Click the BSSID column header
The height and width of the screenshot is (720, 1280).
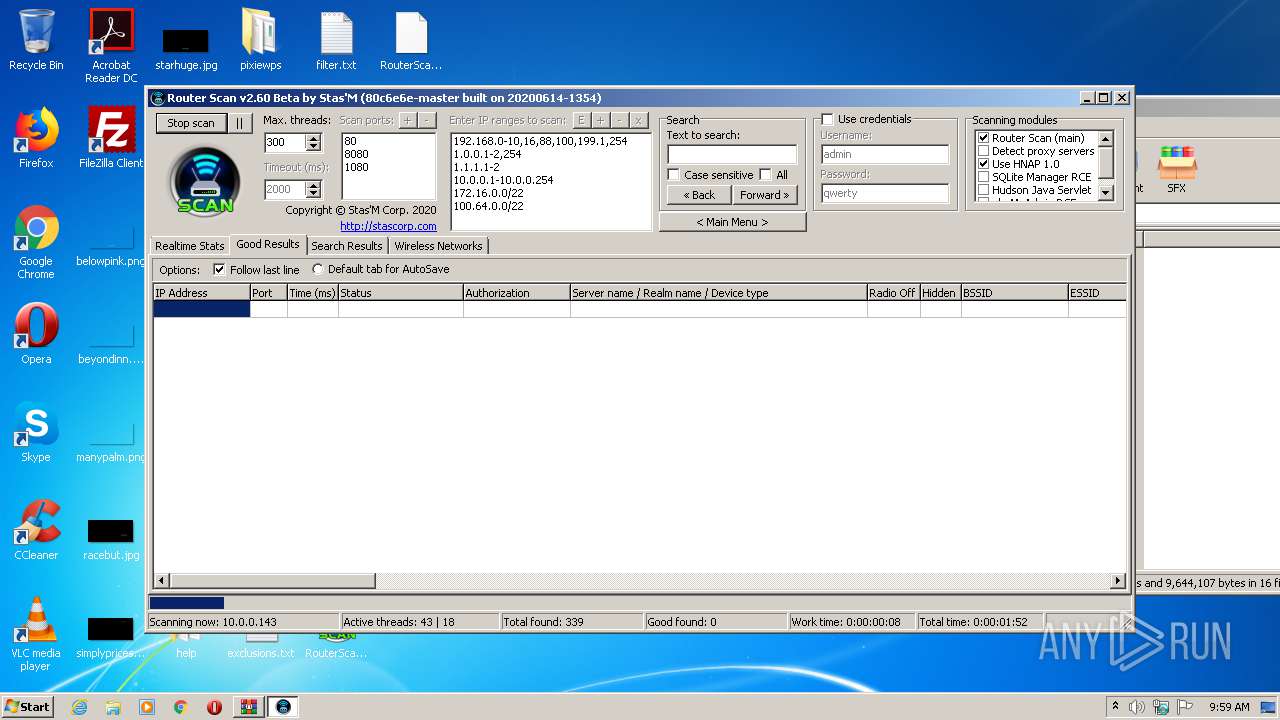click(x=1014, y=293)
